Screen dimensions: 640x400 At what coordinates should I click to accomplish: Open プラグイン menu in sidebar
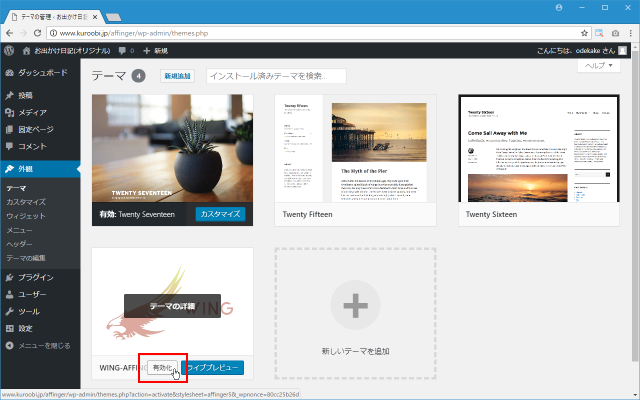[x=40, y=278]
